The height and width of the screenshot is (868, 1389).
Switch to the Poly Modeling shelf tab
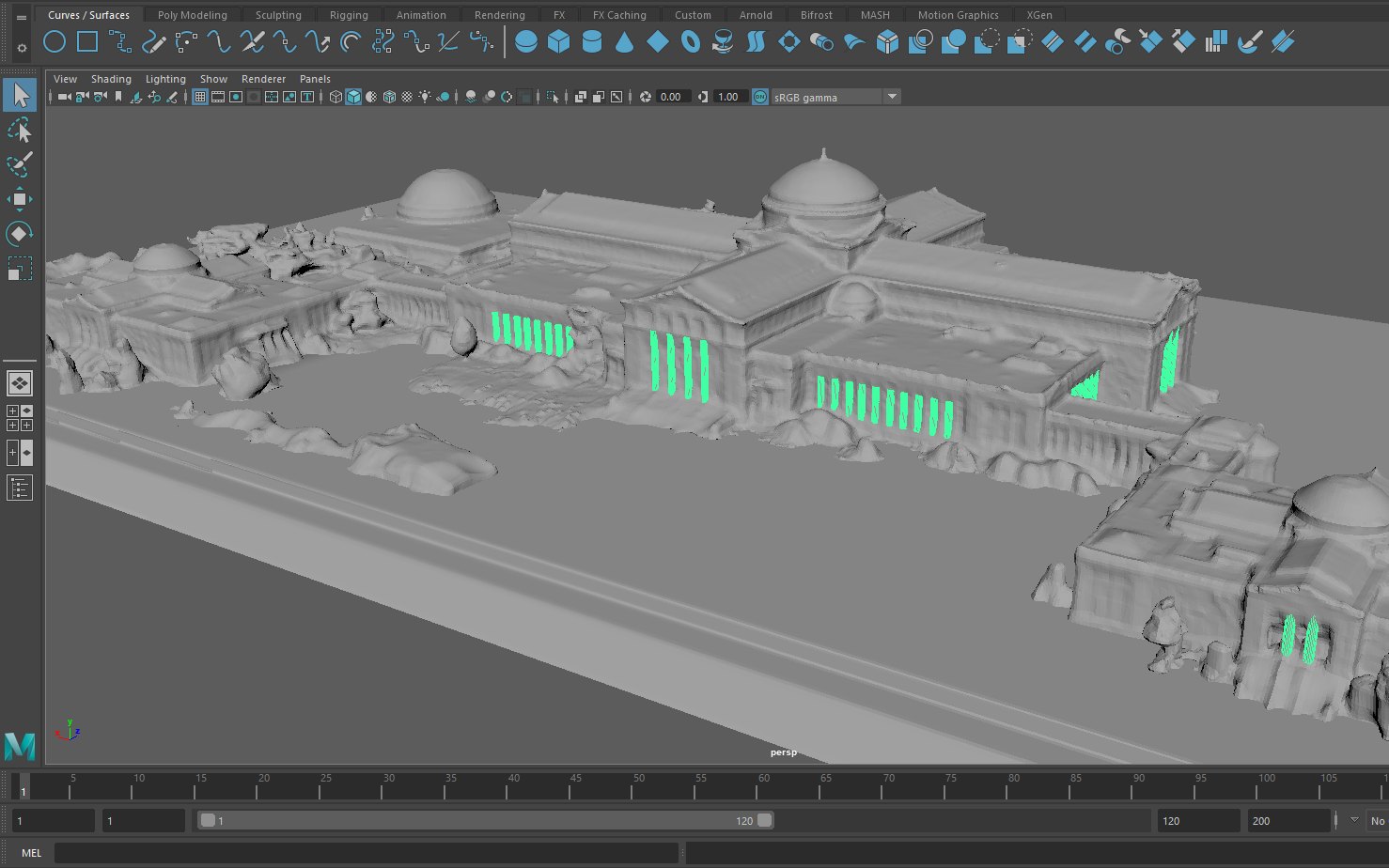pyautogui.click(x=193, y=15)
